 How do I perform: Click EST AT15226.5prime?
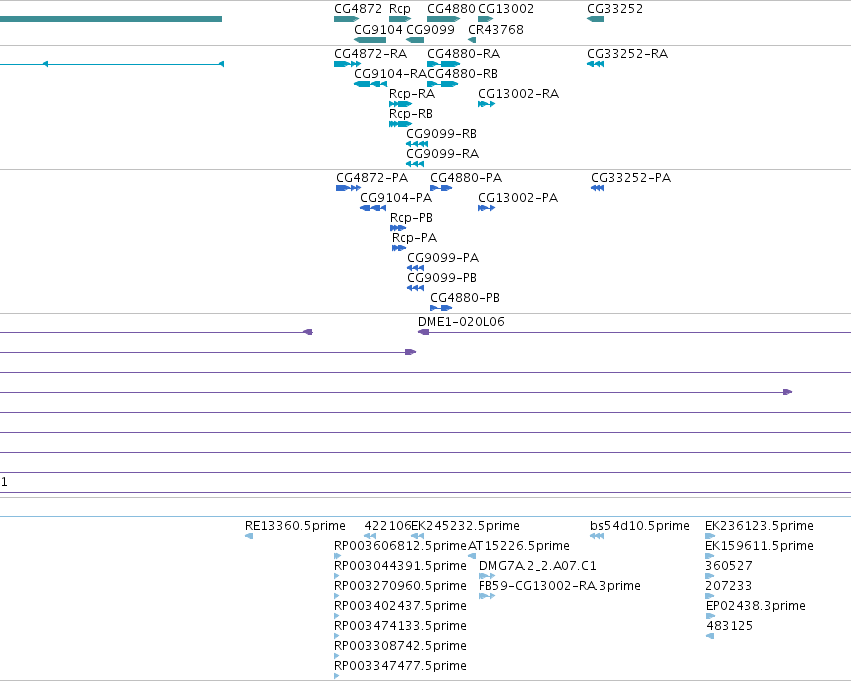(x=519, y=546)
